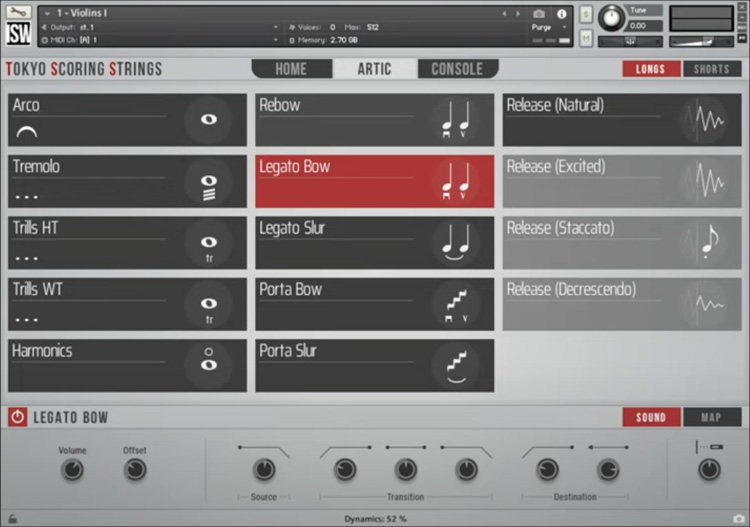Click the Max voices value 512
750x527 pixels.
pos(373,27)
